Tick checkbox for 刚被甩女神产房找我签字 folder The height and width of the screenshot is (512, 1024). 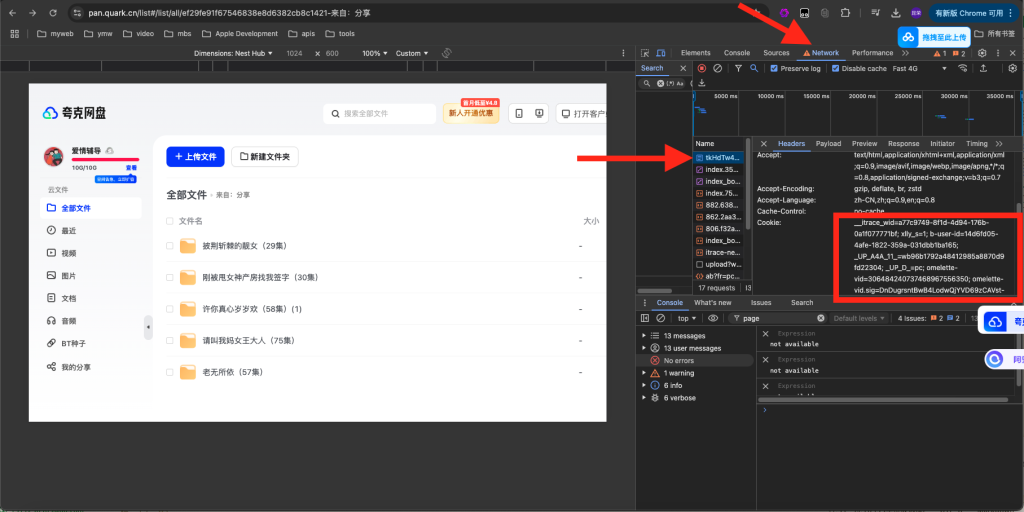170,278
